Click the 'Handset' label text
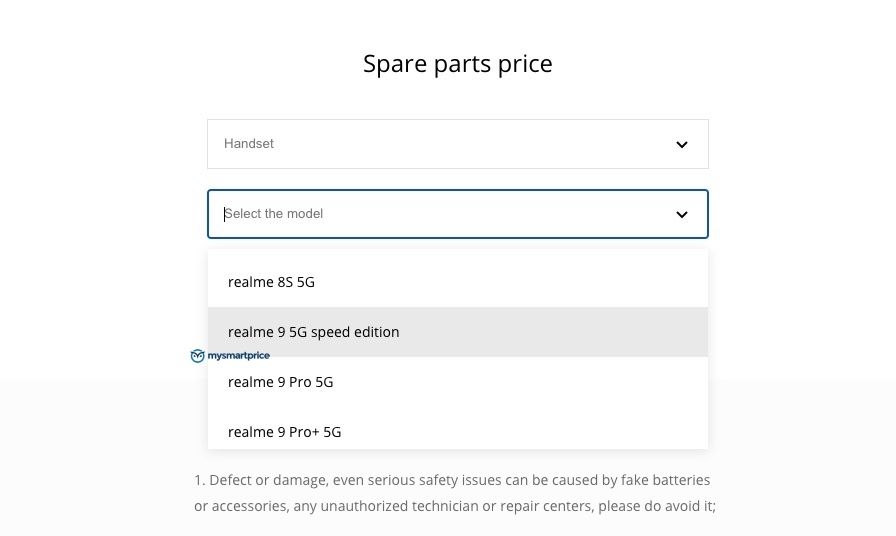Viewport: 896px width, 536px height. click(x=249, y=143)
